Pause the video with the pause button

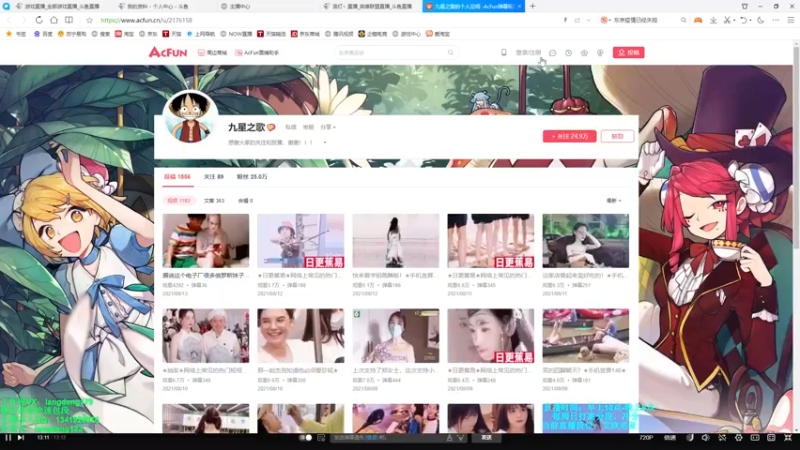[x=8, y=437]
